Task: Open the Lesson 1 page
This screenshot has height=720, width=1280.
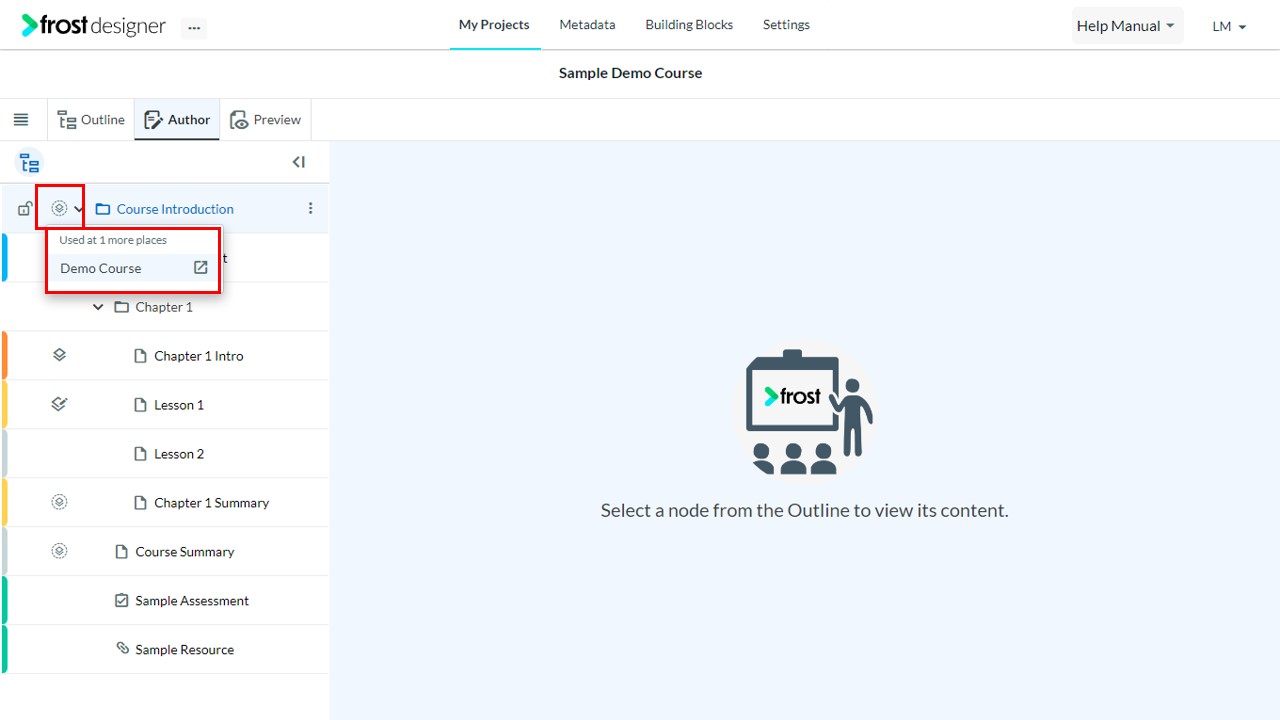Action: (179, 405)
